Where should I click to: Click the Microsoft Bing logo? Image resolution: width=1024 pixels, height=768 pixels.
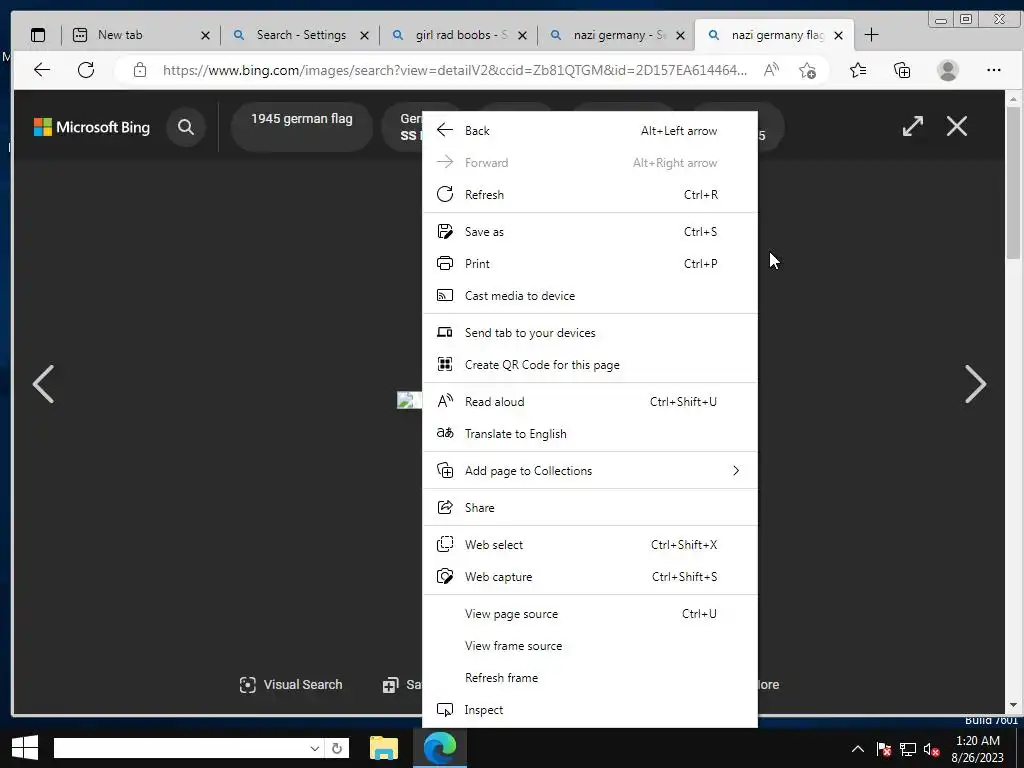91,127
